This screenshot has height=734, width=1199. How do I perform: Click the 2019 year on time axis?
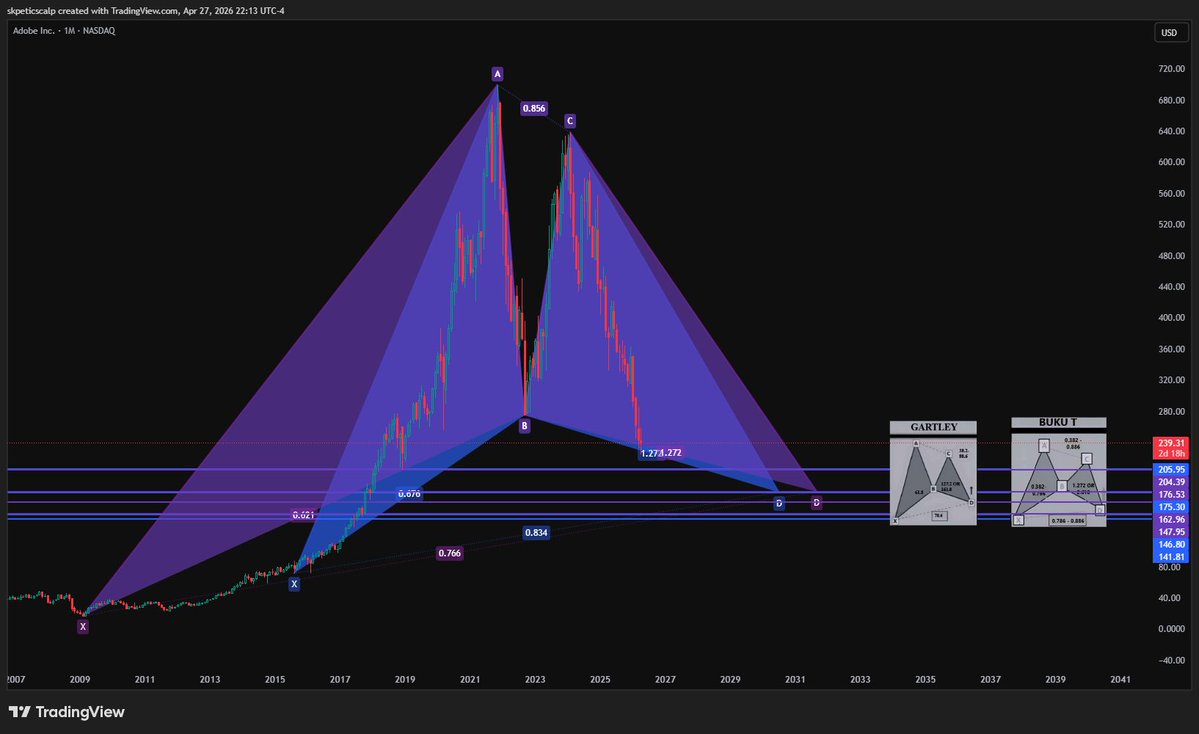coord(405,679)
